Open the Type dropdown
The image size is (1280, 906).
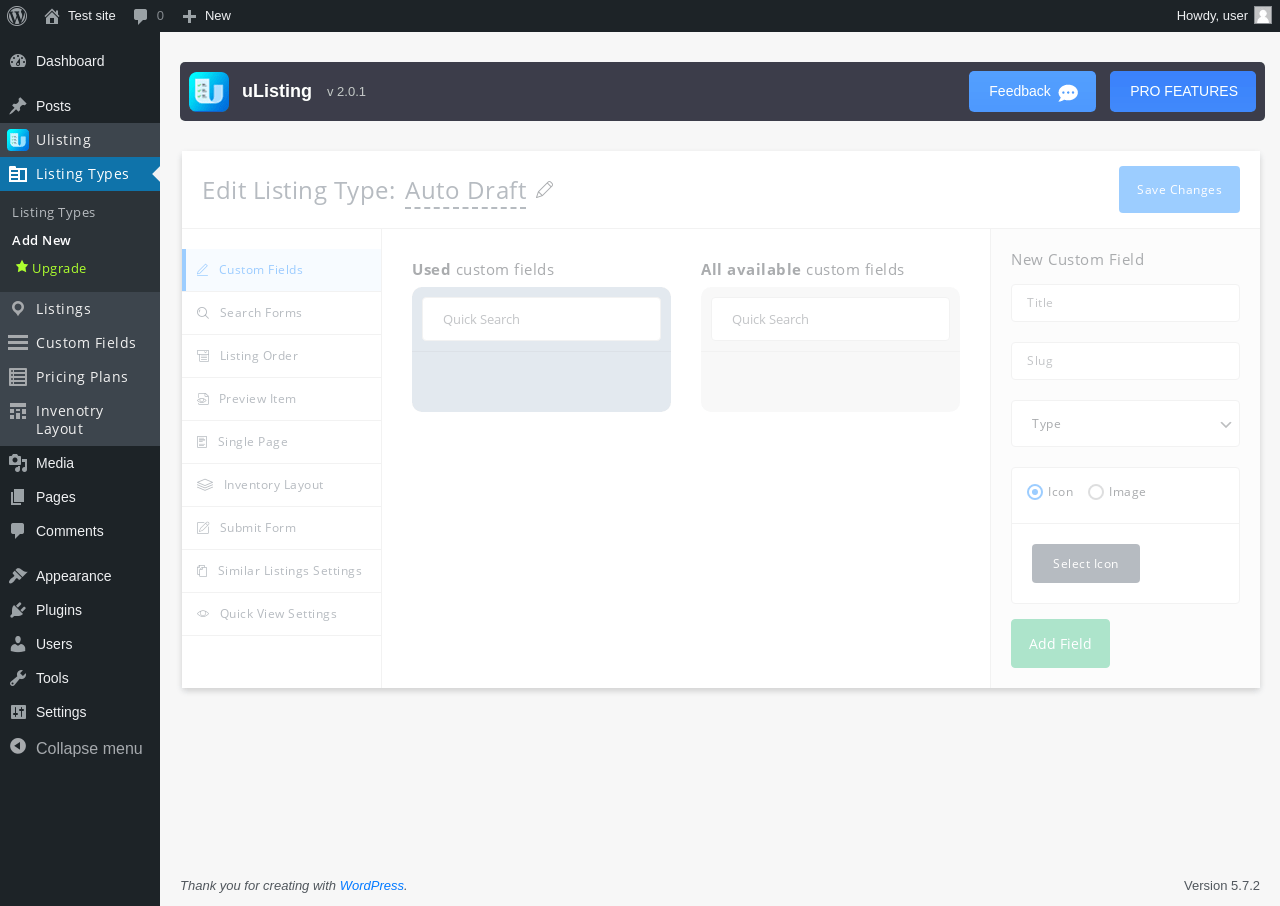(x=1125, y=424)
